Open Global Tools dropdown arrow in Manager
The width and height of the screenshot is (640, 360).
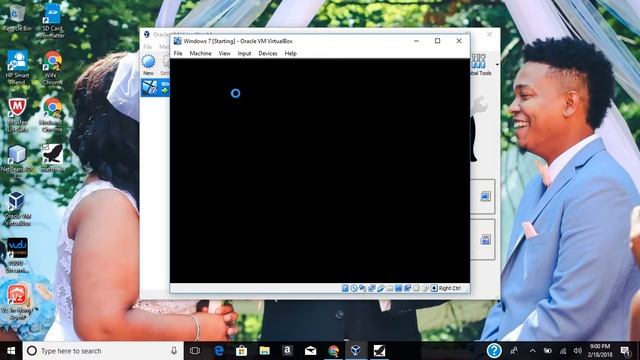(x=497, y=65)
